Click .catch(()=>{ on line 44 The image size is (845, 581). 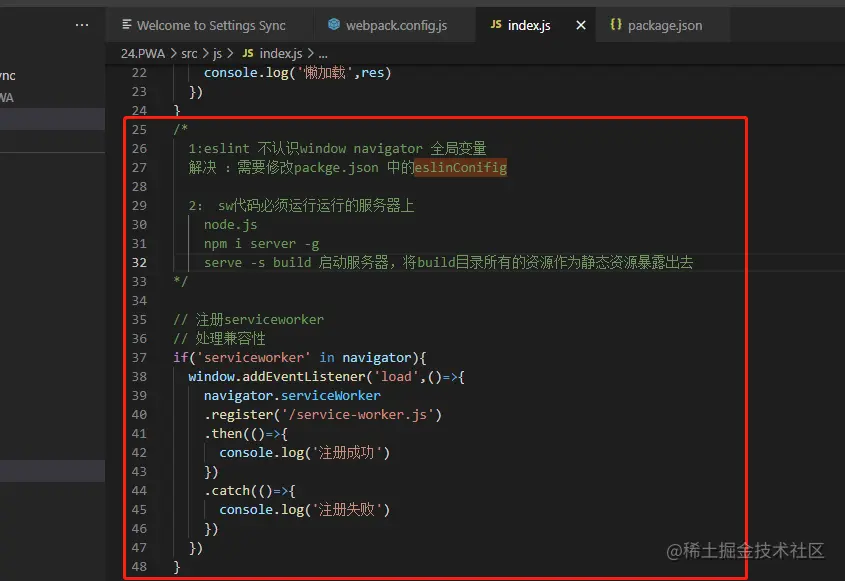click(x=250, y=490)
